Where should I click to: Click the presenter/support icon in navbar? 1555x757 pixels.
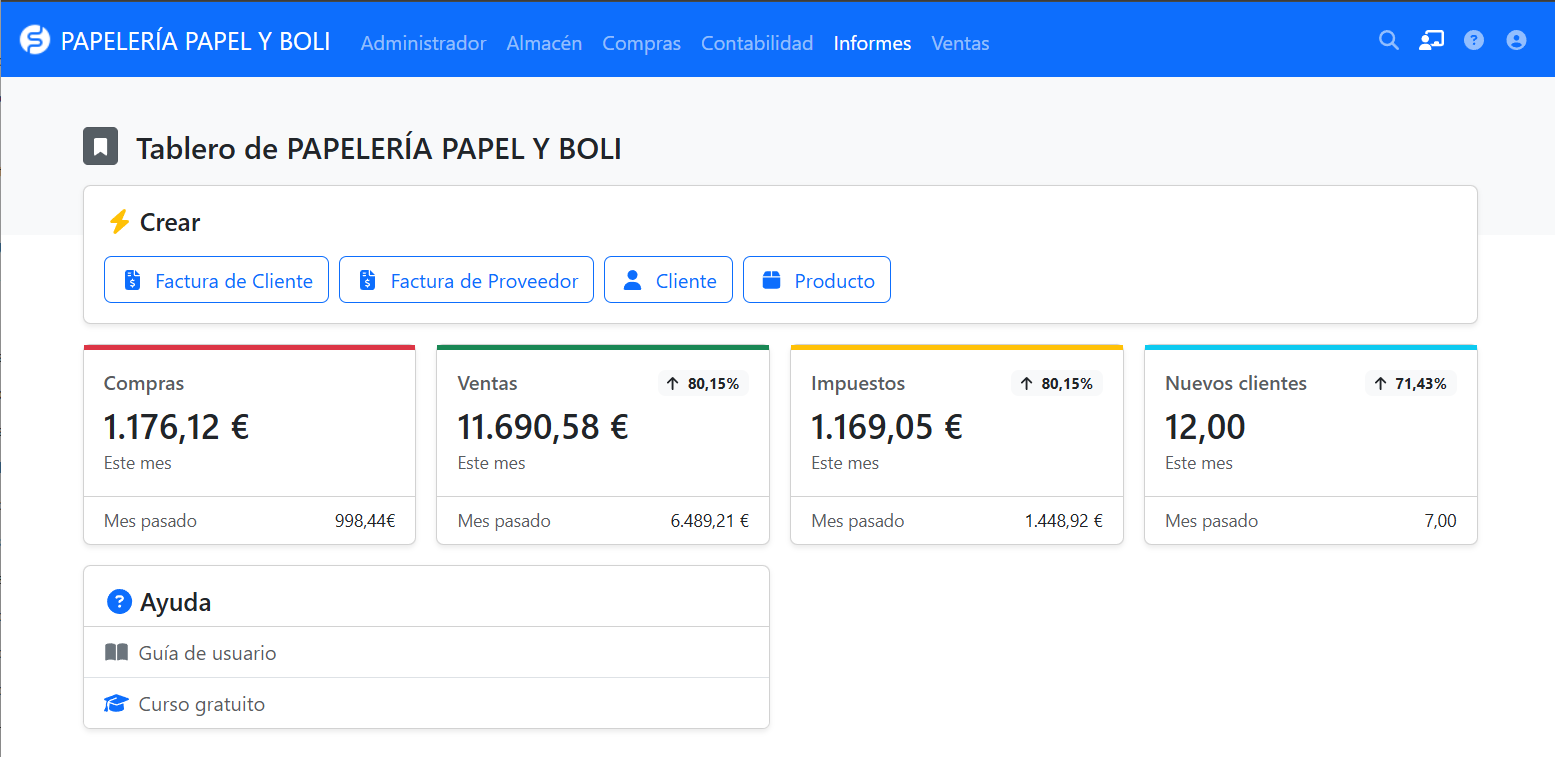(x=1431, y=40)
